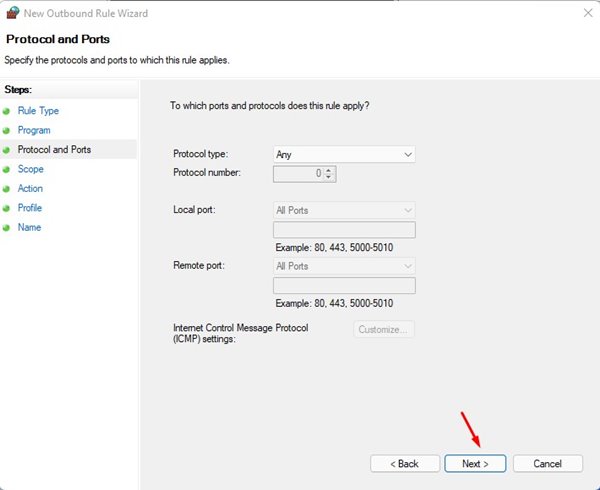Click the Remote port text field
The image size is (600, 490).
click(344, 286)
